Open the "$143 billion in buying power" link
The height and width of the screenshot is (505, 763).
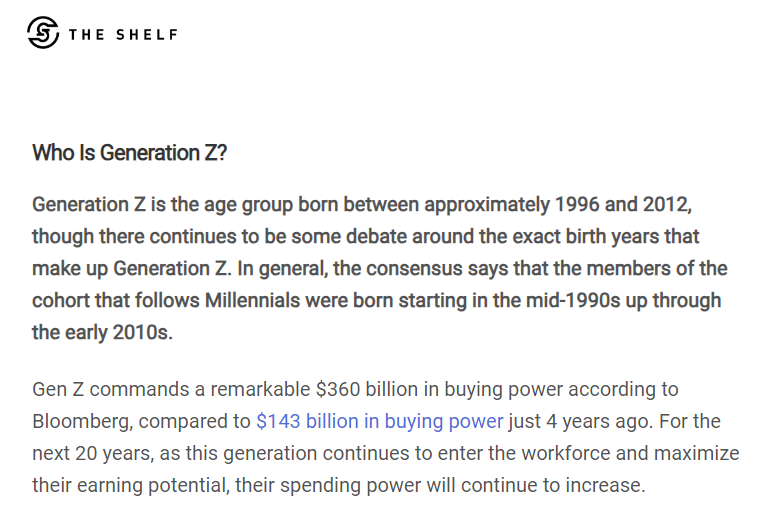(x=379, y=421)
